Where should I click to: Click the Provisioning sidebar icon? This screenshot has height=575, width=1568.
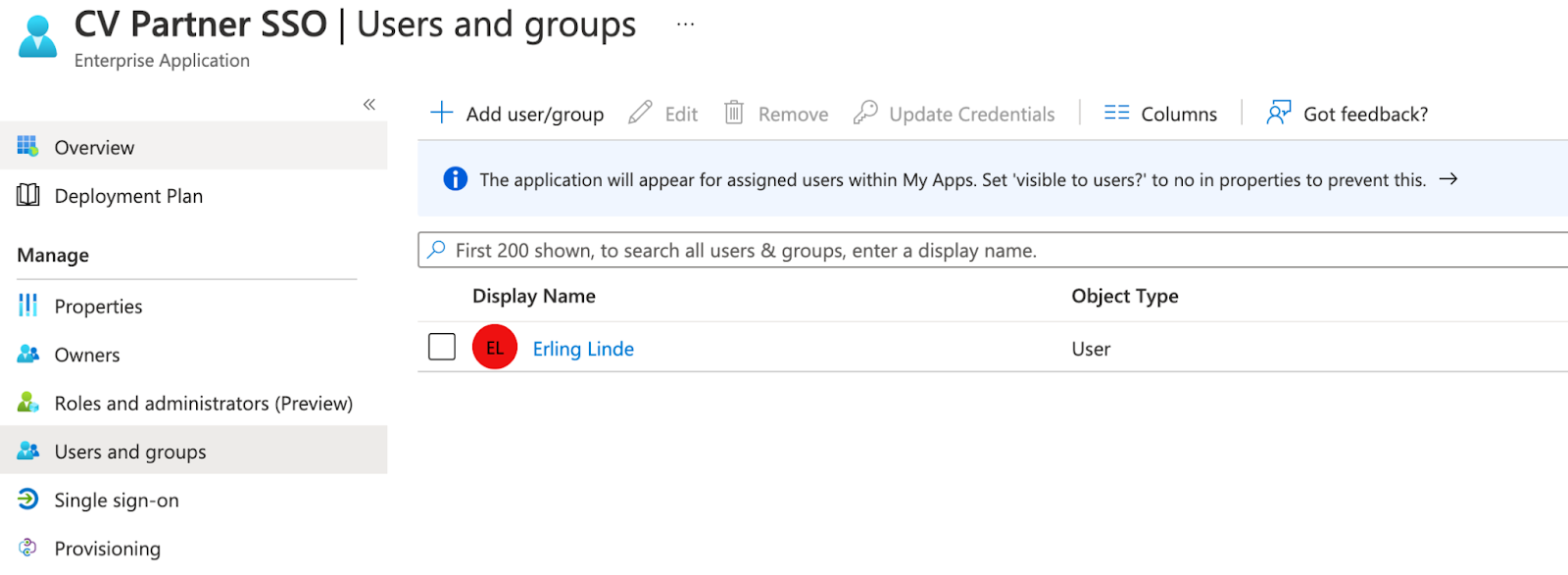pos(27,548)
